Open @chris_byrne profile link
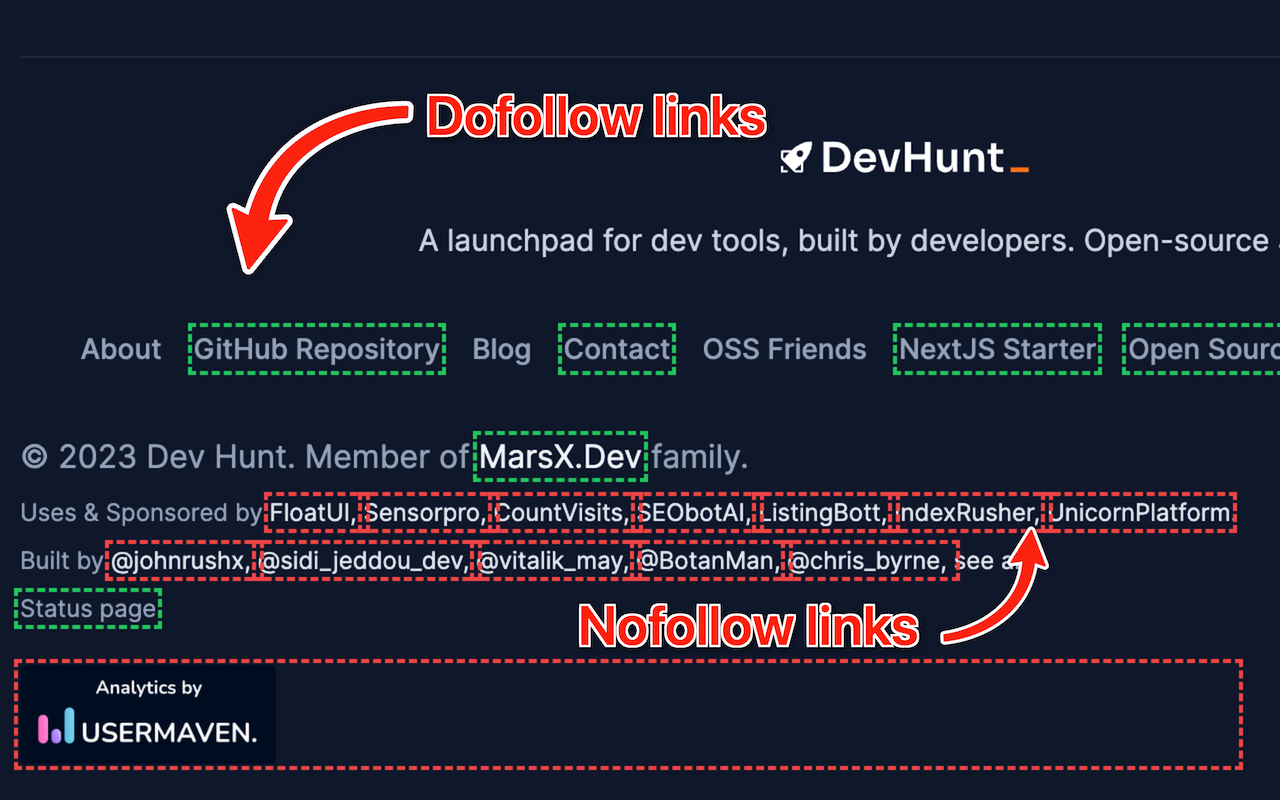 871,561
